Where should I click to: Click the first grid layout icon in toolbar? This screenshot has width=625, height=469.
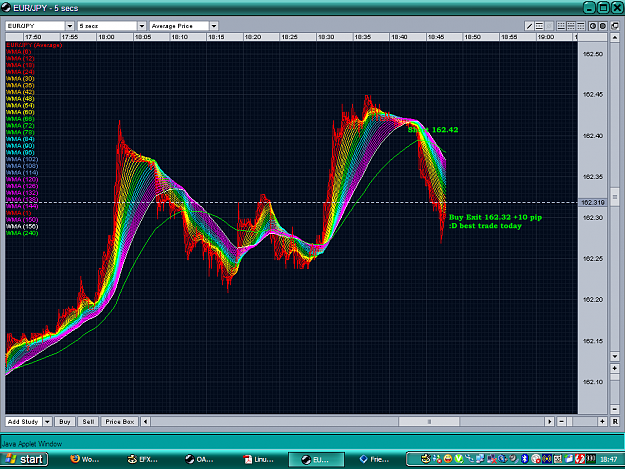pyautogui.click(x=561, y=26)
